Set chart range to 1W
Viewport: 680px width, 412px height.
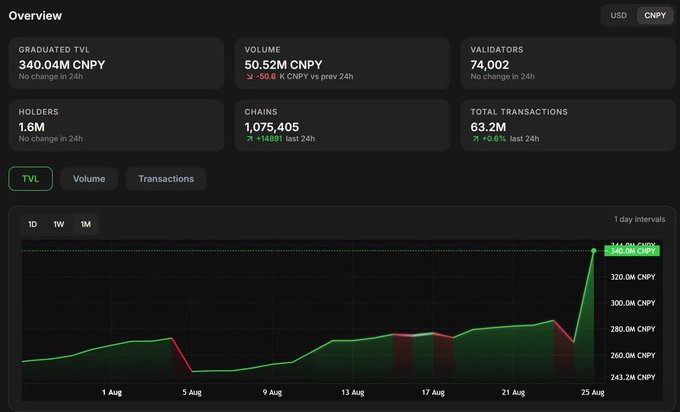59,224
